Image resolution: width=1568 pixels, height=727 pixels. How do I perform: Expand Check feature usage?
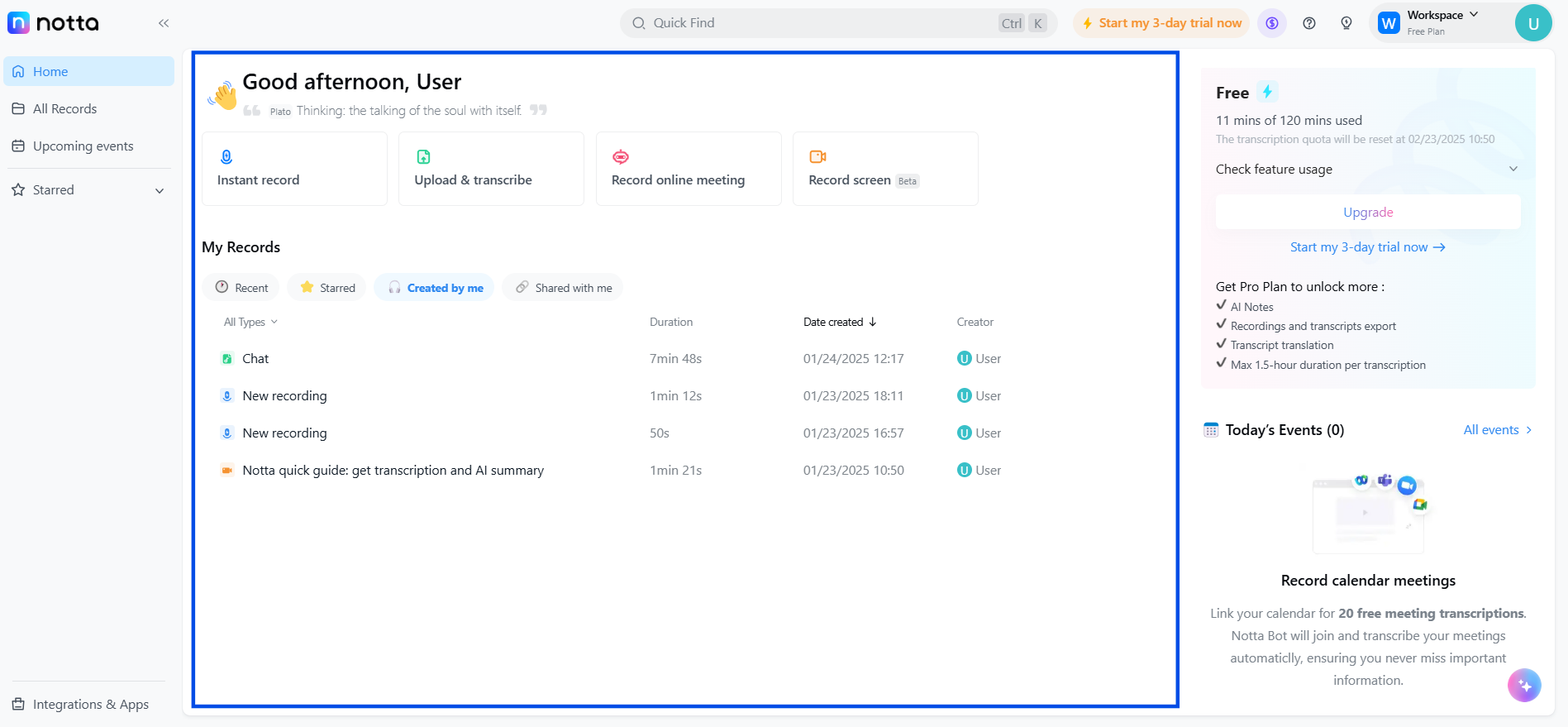[1368, 170]
